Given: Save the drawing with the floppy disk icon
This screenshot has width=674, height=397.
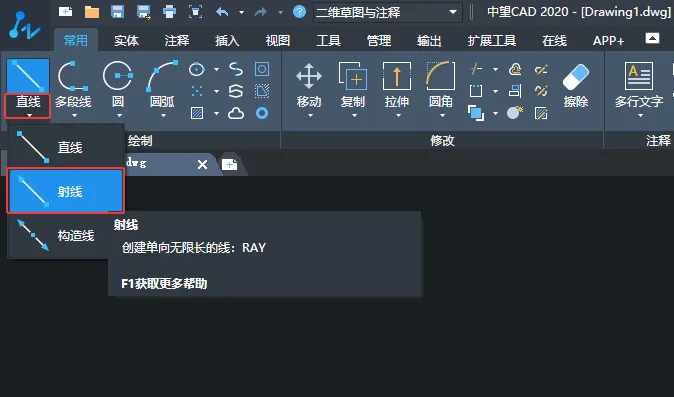Looking at the screenshot, I should click(x=117, y=12).
